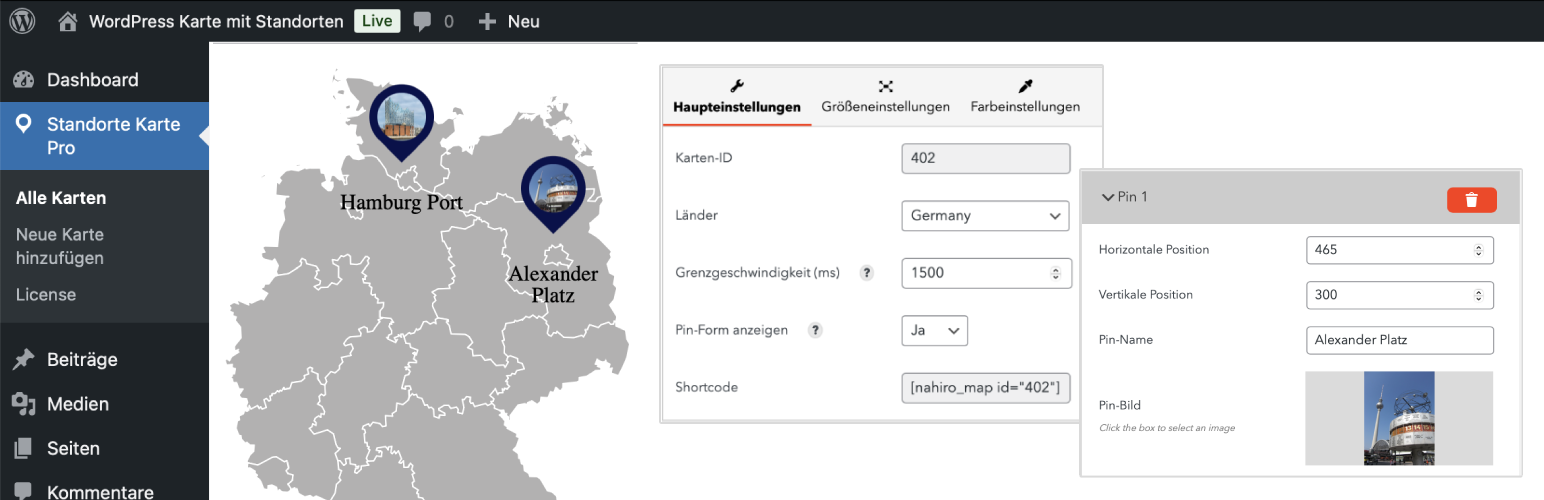This screenshot has height=500, width=1544.
Task: Show help for Grenzgeschwindigkeit question mark
Action: point(867,273)
